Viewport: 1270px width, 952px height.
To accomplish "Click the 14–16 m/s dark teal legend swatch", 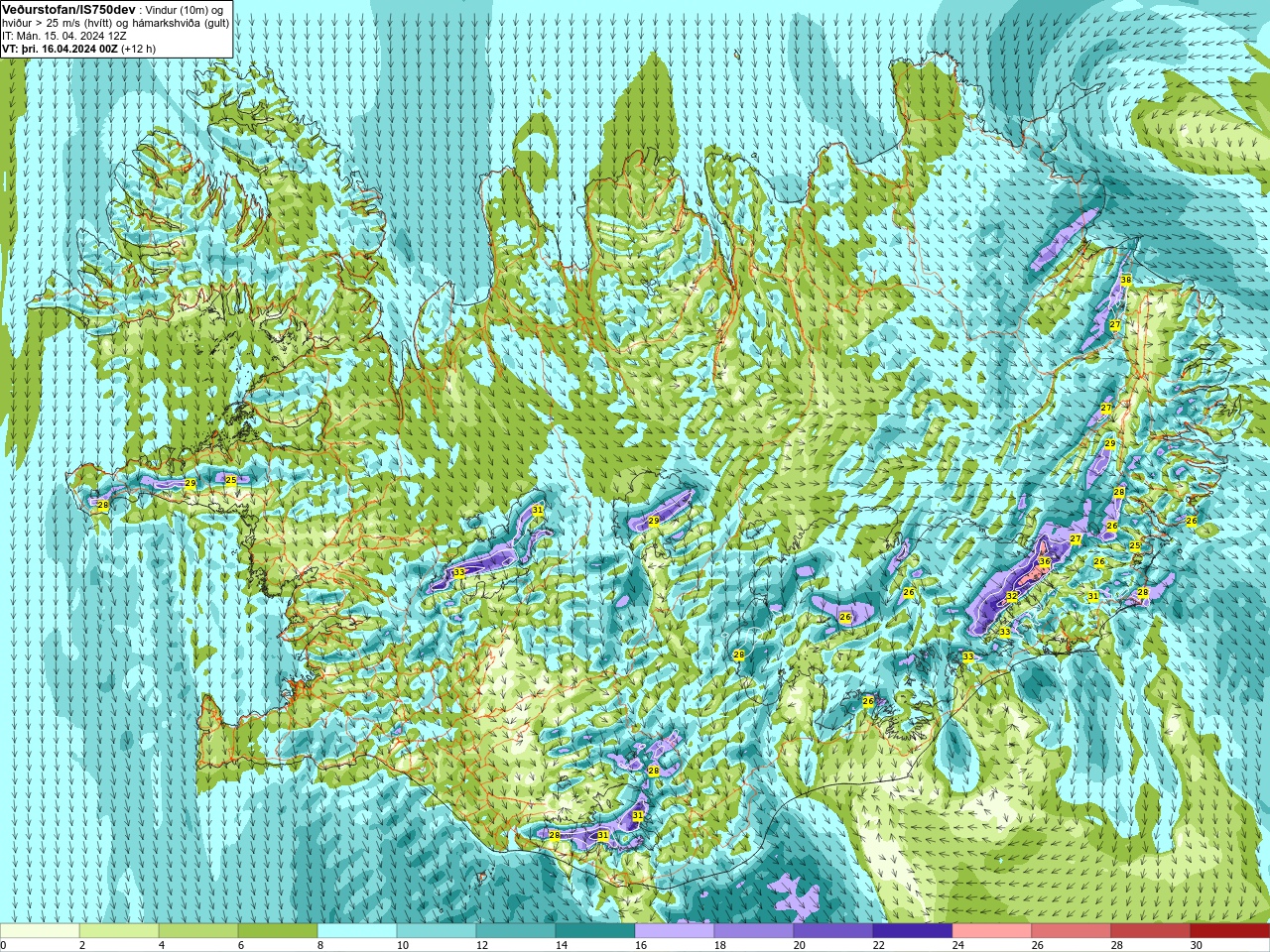I will pos(595,931).
